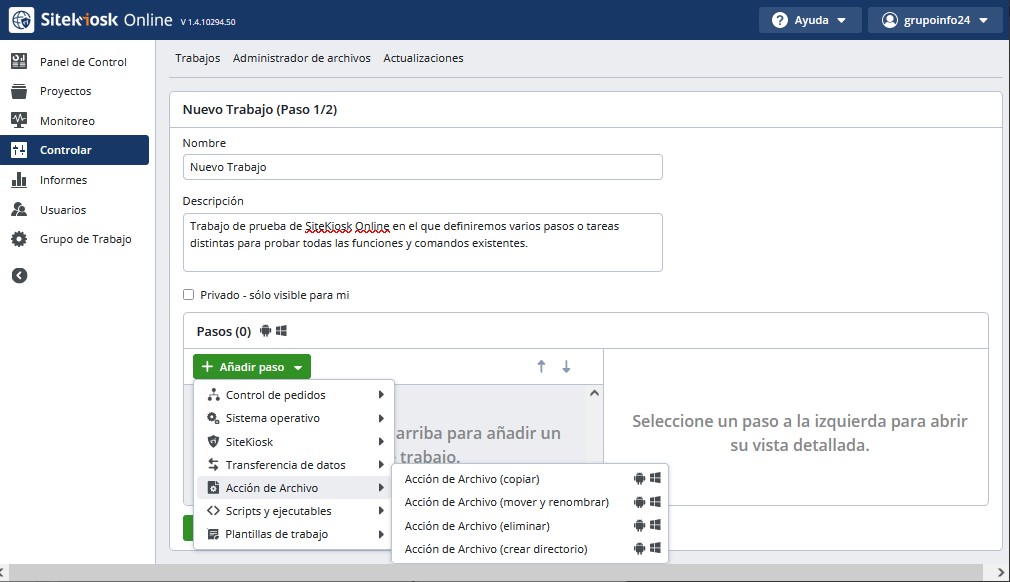Enable the Privado checkbox
The height and width of the screenshot is (582, 1010).
[x=188, y=295]
